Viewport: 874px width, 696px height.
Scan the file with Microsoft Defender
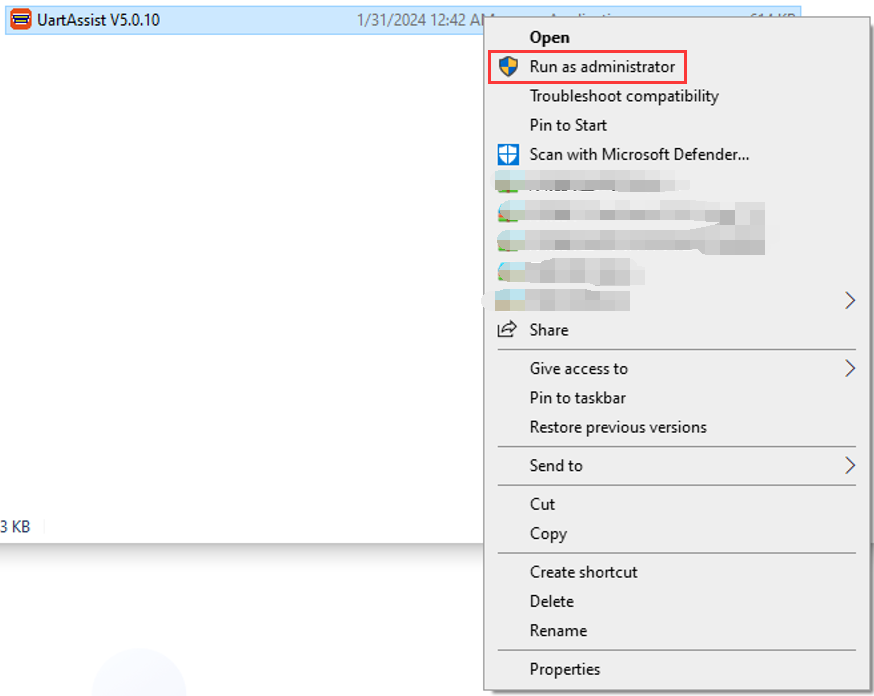tap(640, 154)
